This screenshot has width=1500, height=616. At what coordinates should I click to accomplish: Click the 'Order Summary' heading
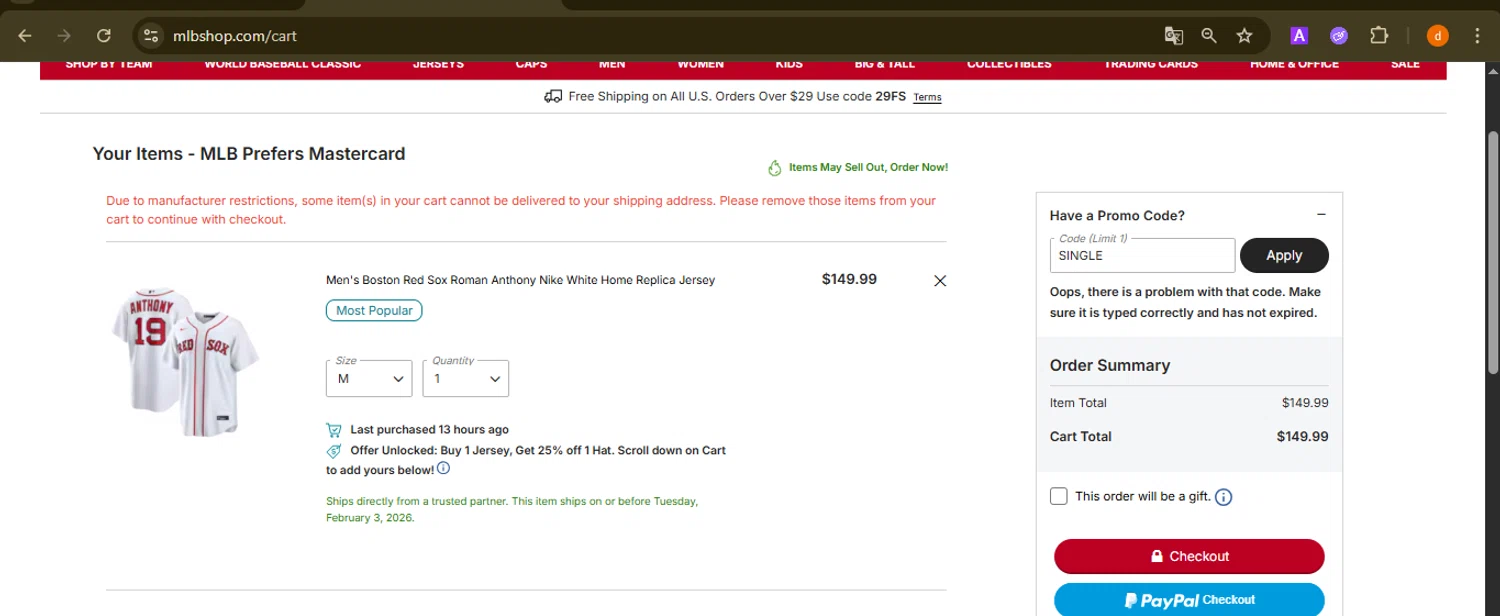[x=1110, y=365]
